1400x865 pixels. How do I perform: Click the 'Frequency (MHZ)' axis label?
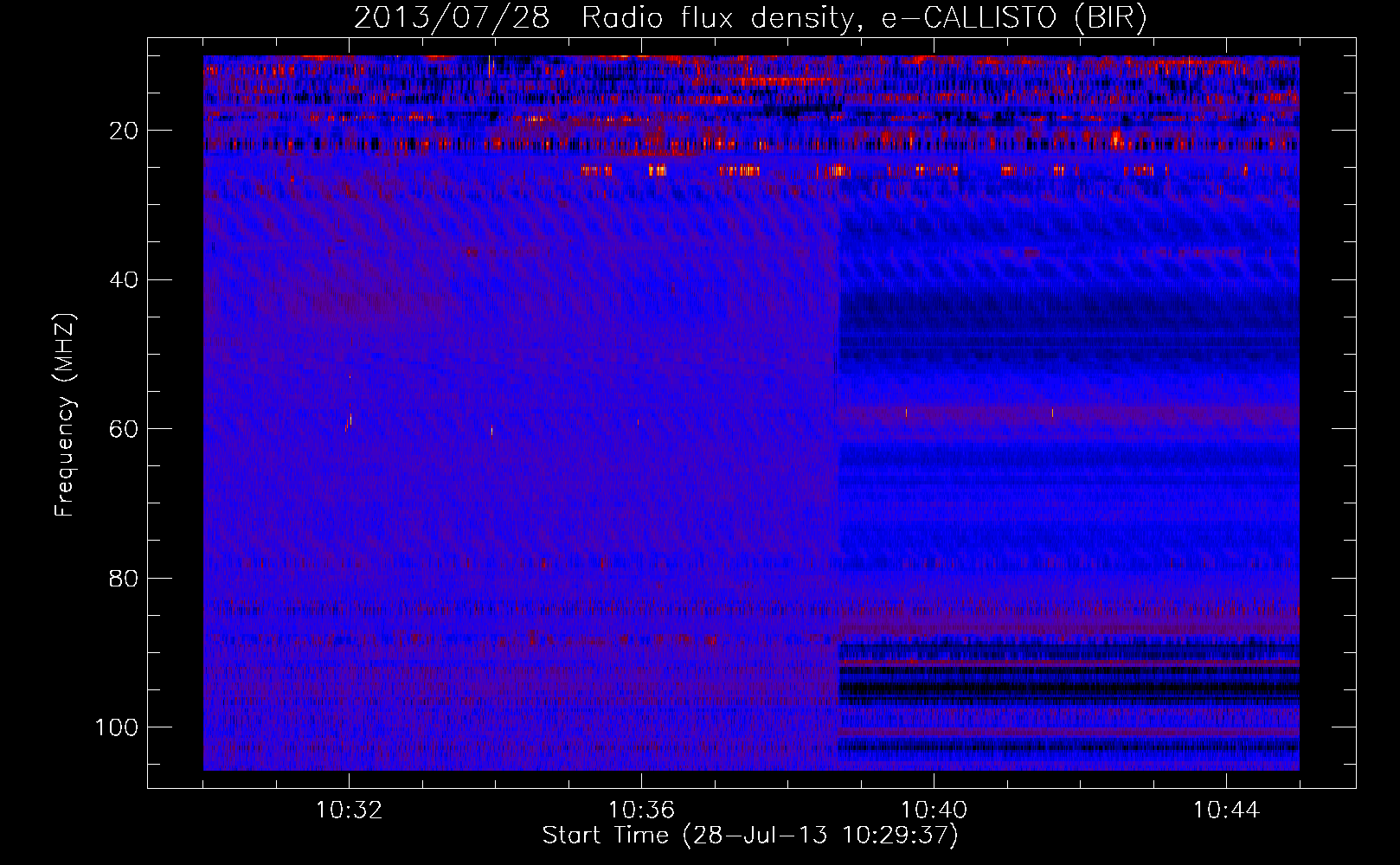65,414
